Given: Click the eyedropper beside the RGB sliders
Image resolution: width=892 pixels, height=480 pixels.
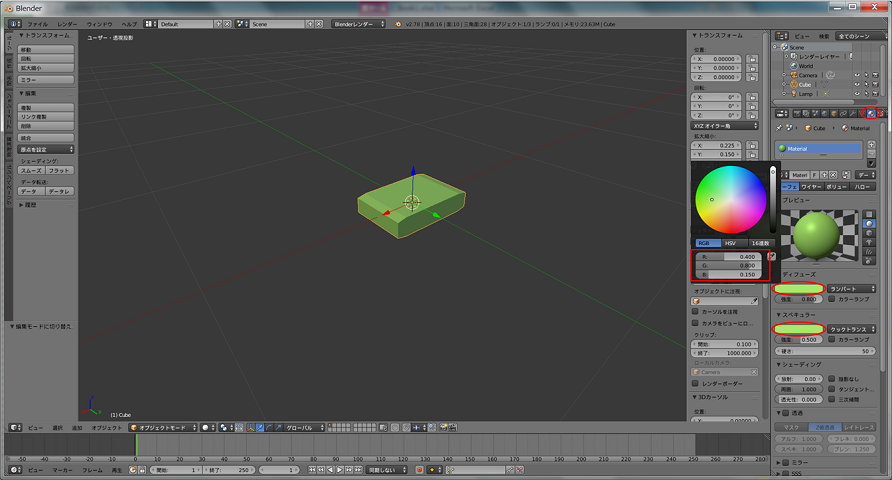Looking at the screenshot, I should point(772,257).
